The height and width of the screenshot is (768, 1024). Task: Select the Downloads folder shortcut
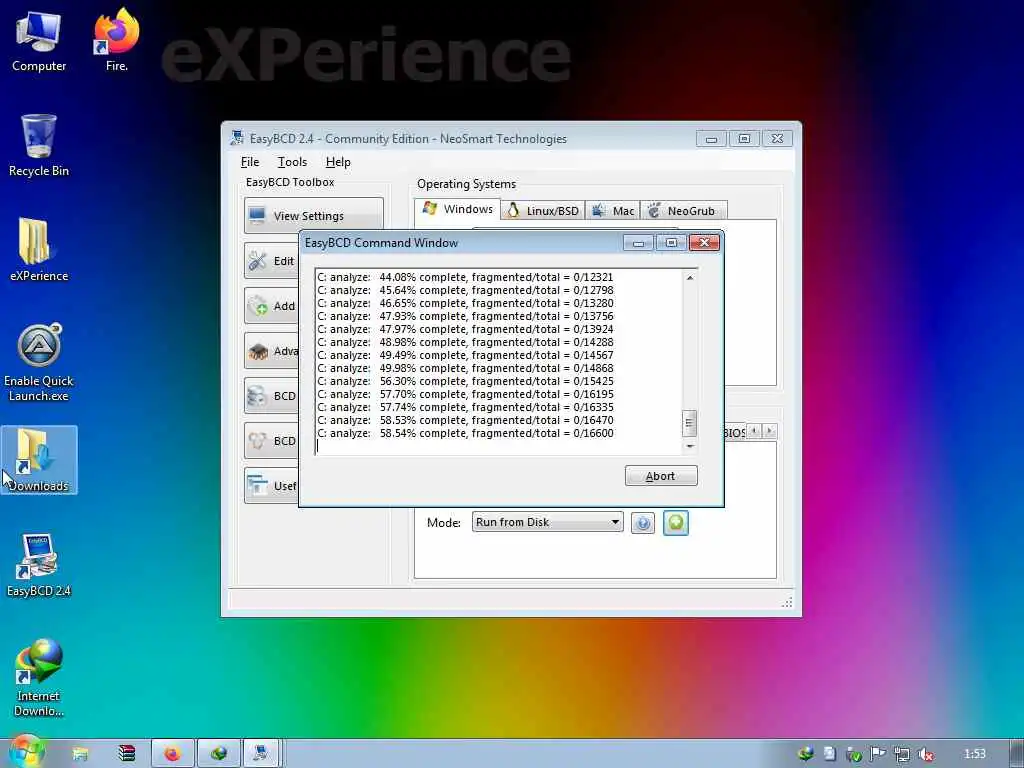coord(39,460)
